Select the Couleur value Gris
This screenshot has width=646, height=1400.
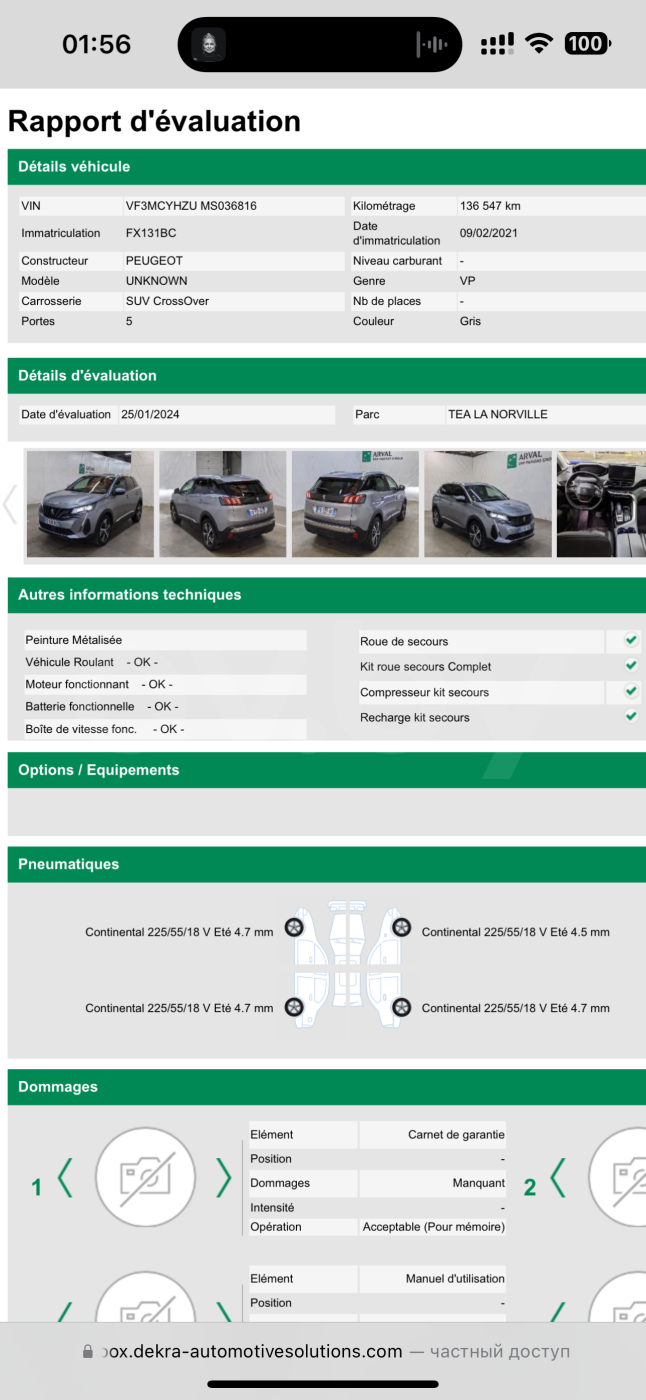pos(470,321)
